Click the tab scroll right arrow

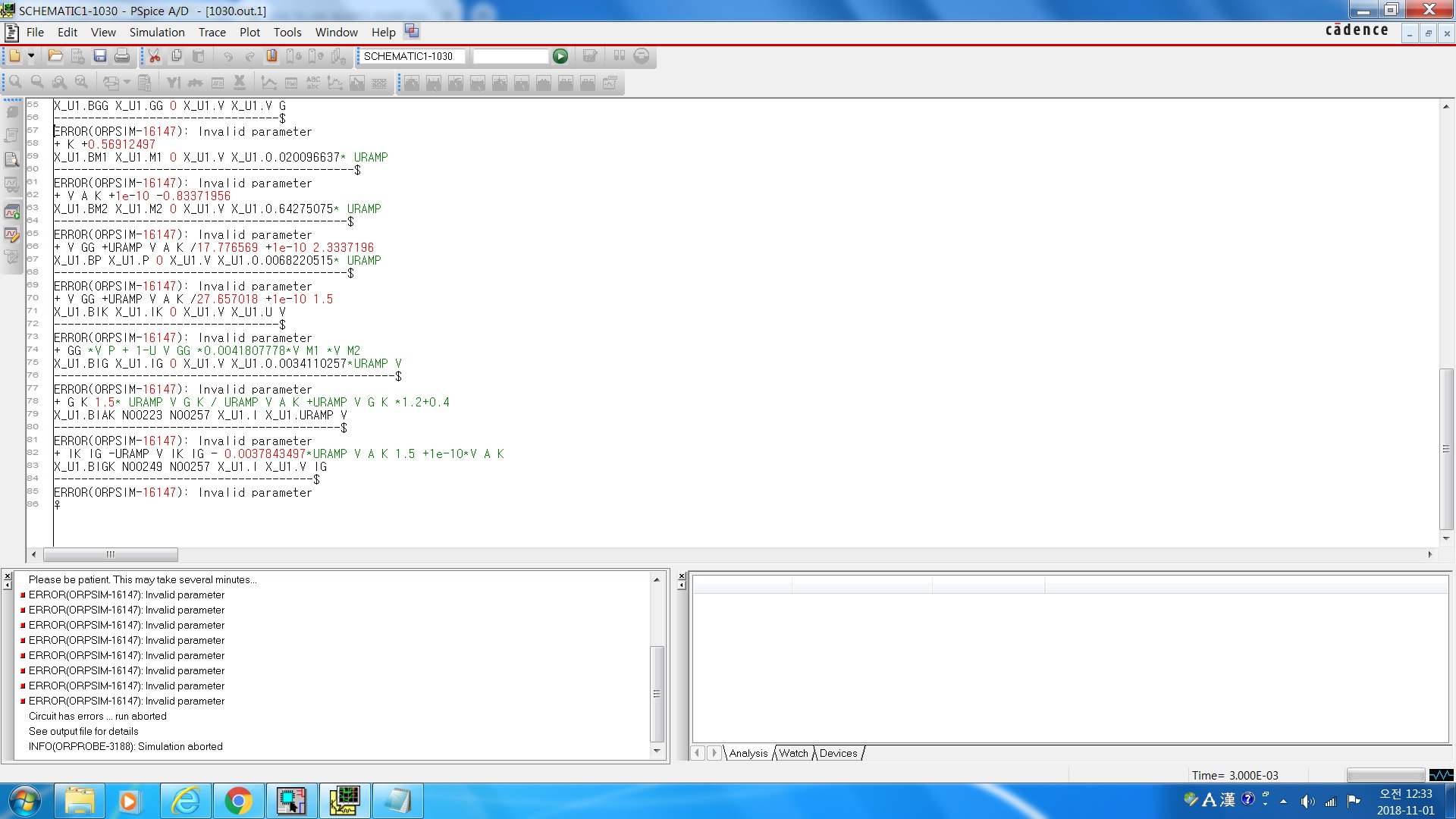click(x=714, y=753)
